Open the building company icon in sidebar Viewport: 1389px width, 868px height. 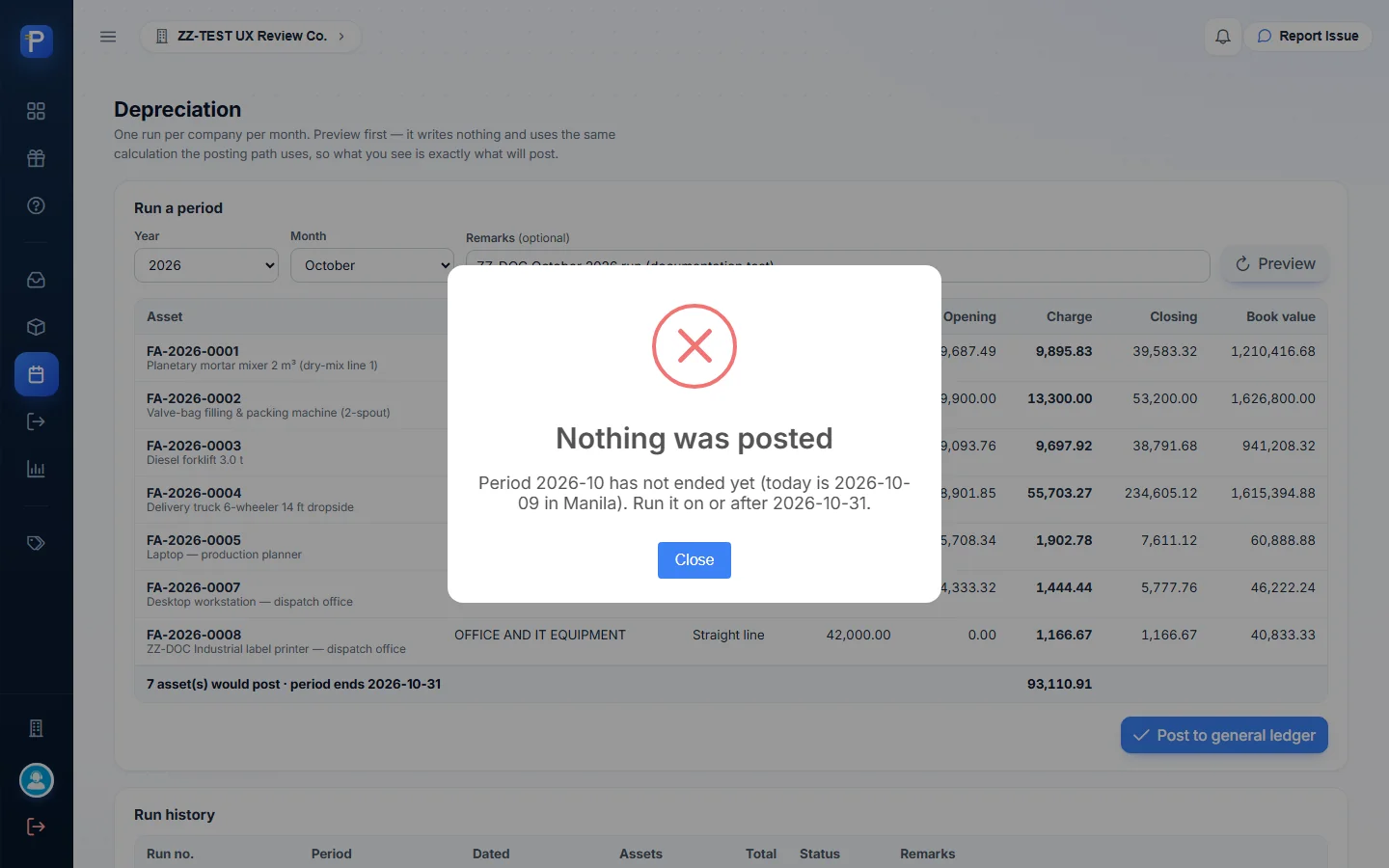click(x=36, y=728)
